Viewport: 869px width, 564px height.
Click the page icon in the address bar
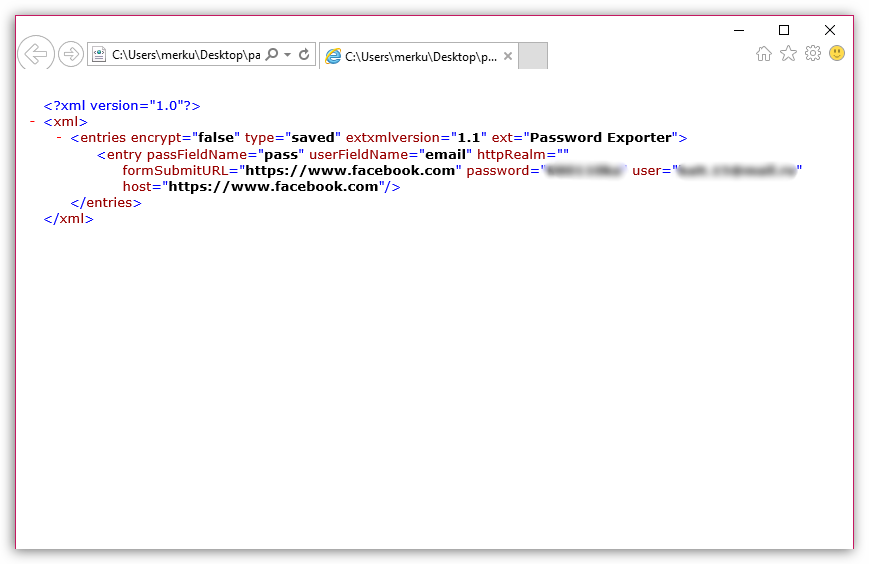99,55
